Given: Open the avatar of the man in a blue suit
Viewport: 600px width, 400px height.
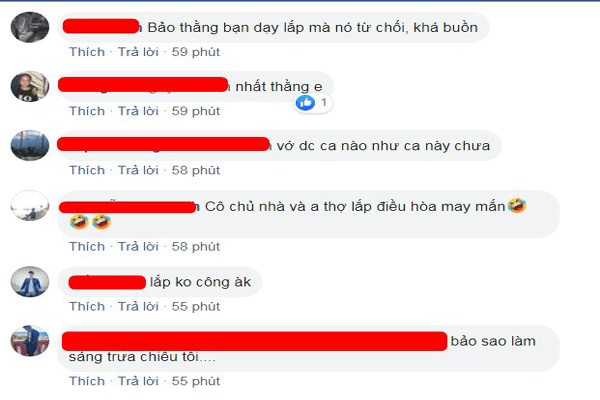Looking at the screenshot, I should click(30, 281).
